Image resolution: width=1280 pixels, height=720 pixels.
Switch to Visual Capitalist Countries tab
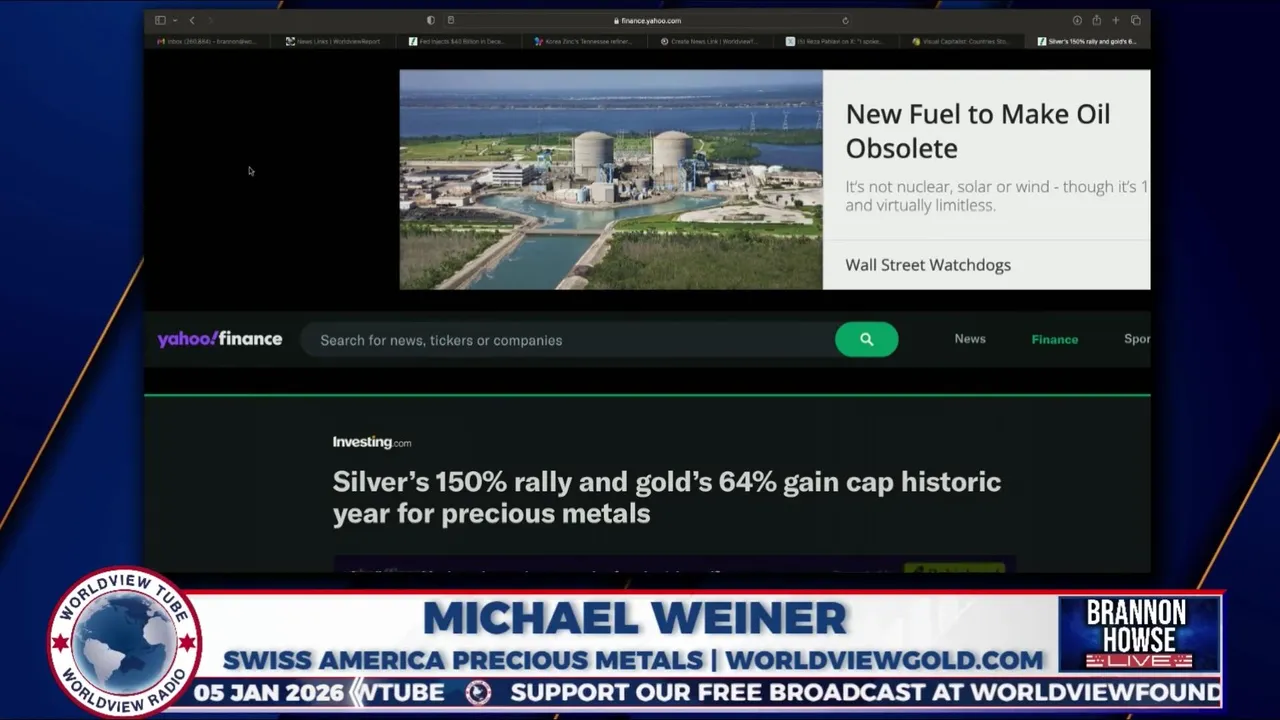(961, 41)
